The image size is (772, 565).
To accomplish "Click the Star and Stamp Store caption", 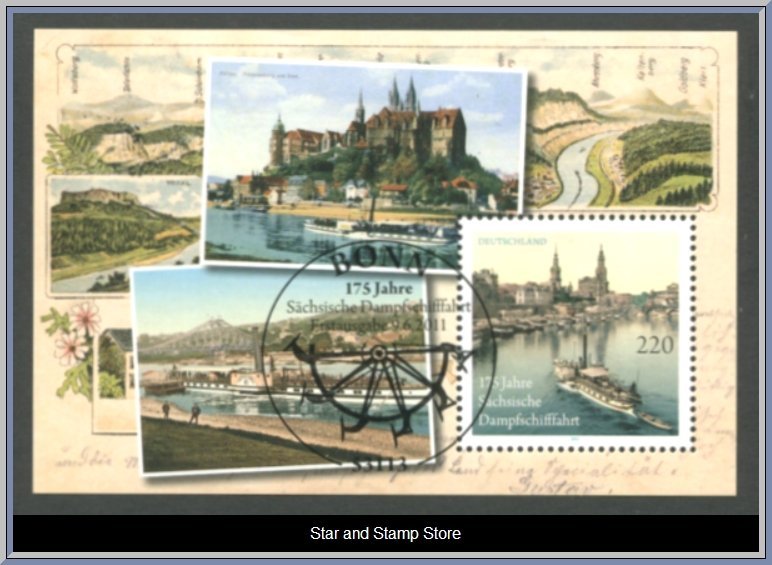I will tap(385, 534).
